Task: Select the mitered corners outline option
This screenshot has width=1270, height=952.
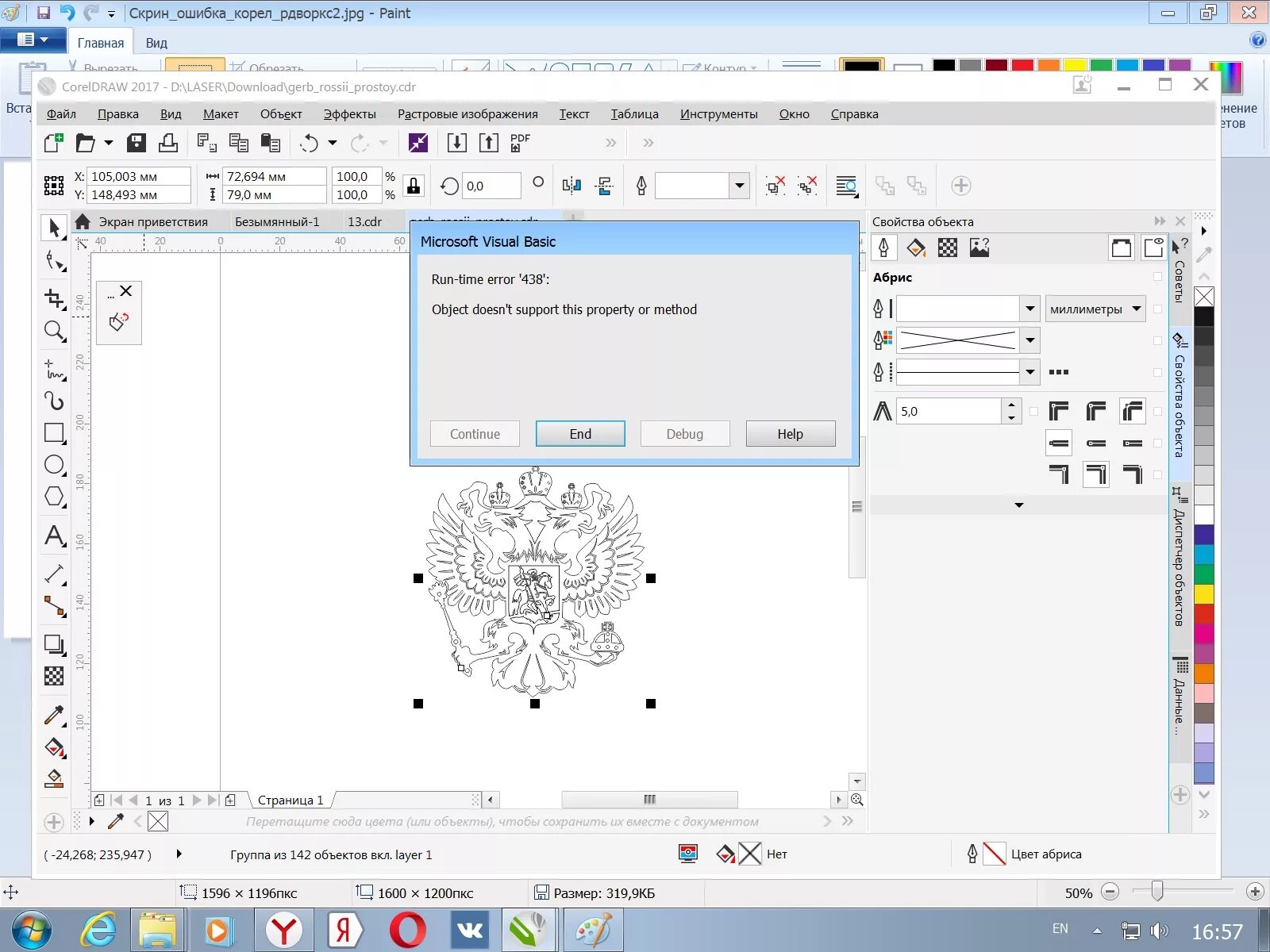Action: (x=1059, y=411)
